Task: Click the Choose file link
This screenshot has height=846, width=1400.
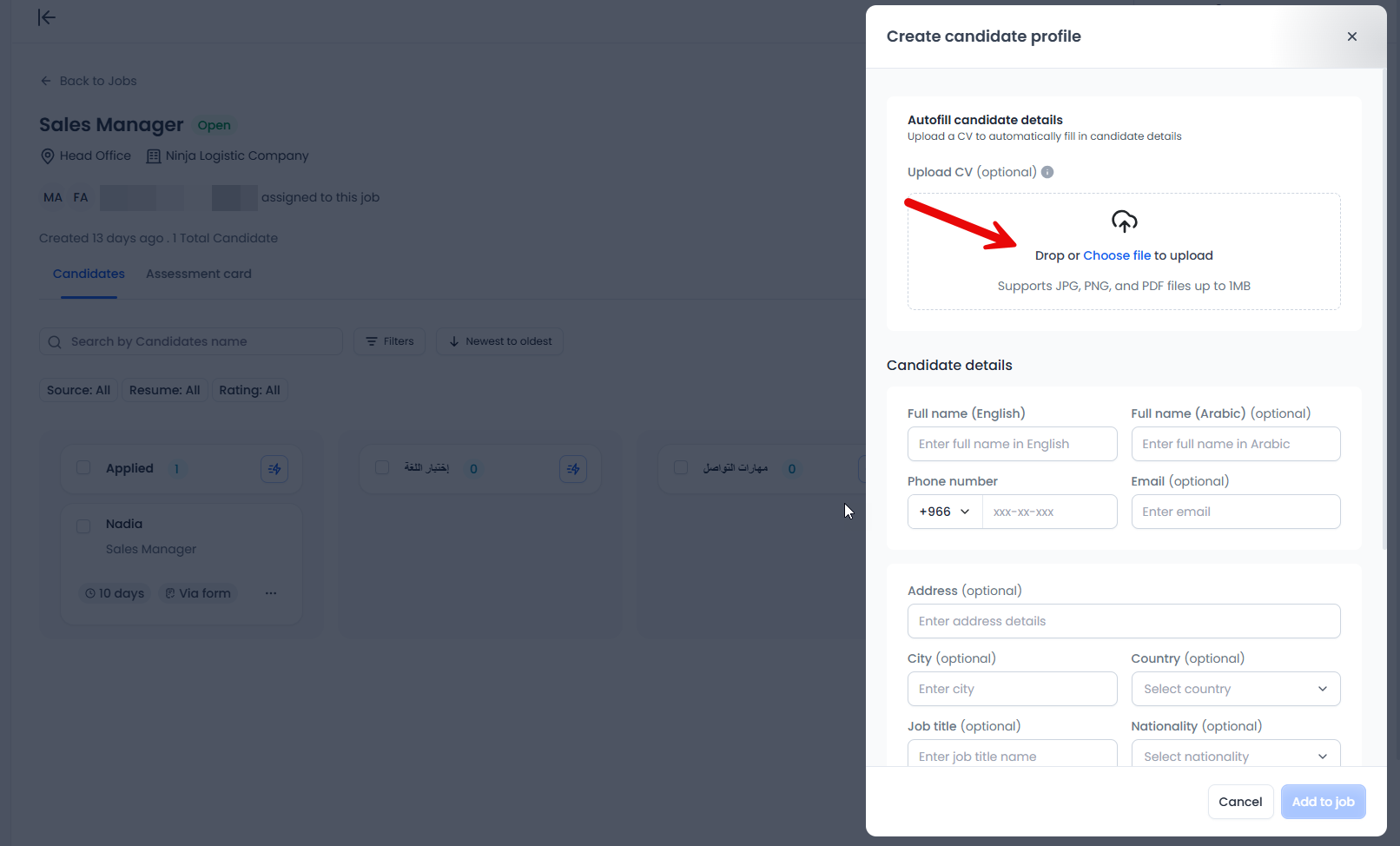Action: (1117, 255)
